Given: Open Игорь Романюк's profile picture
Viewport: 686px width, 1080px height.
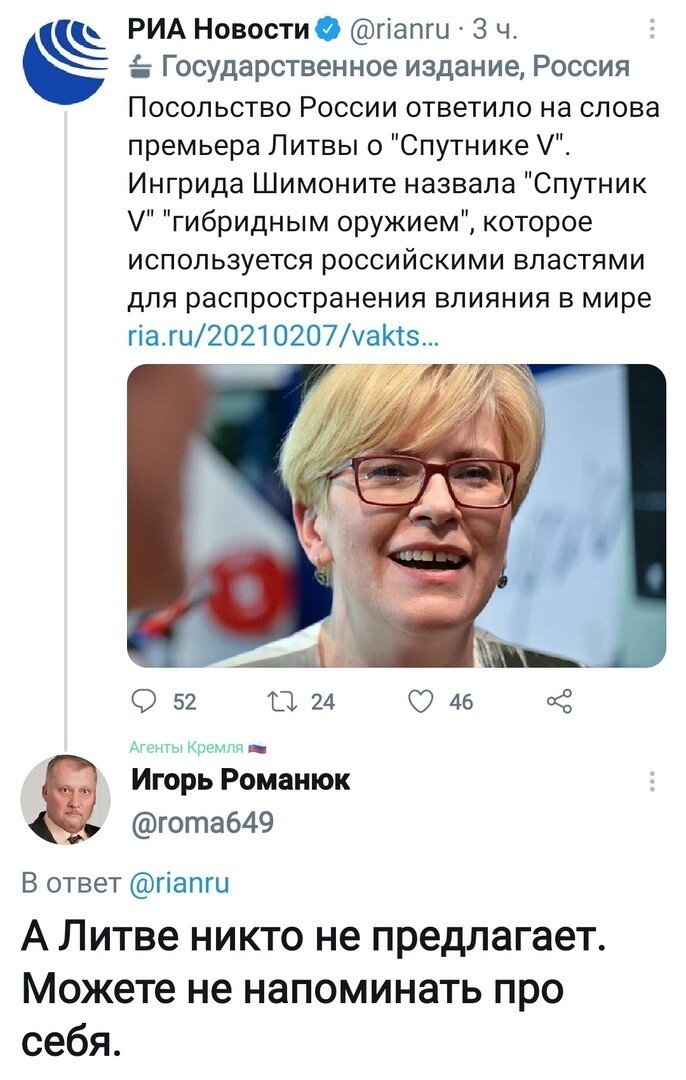Looking at the screenshot, I should (65, 799).
